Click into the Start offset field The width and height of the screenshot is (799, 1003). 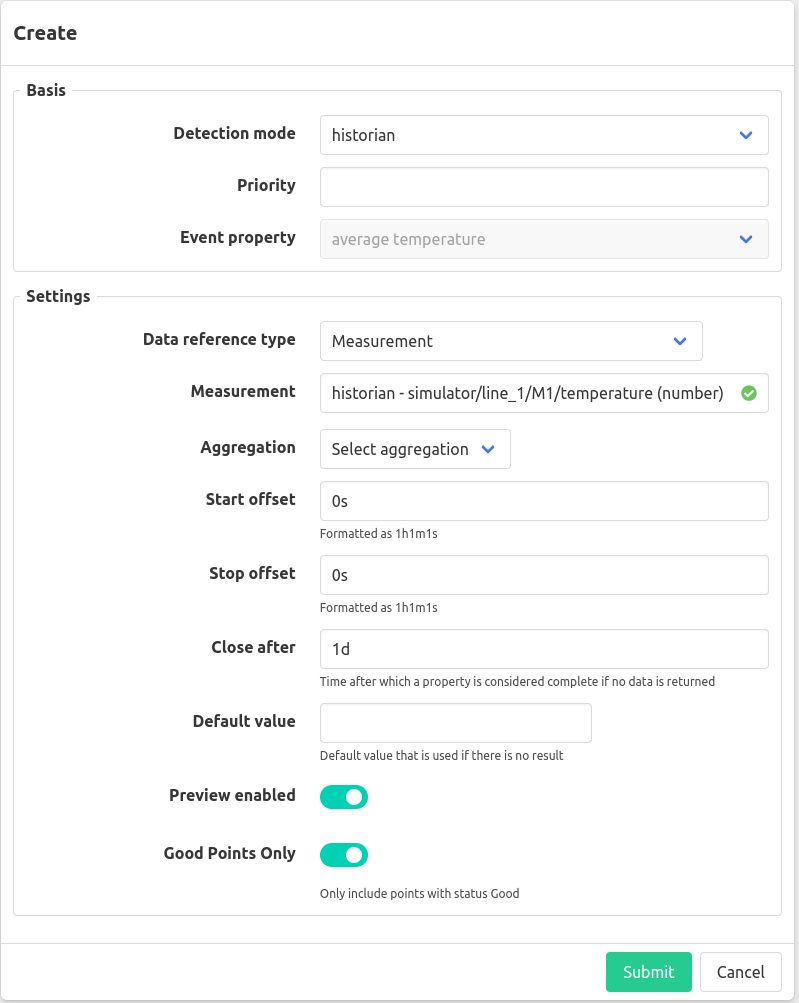(544, 501)
